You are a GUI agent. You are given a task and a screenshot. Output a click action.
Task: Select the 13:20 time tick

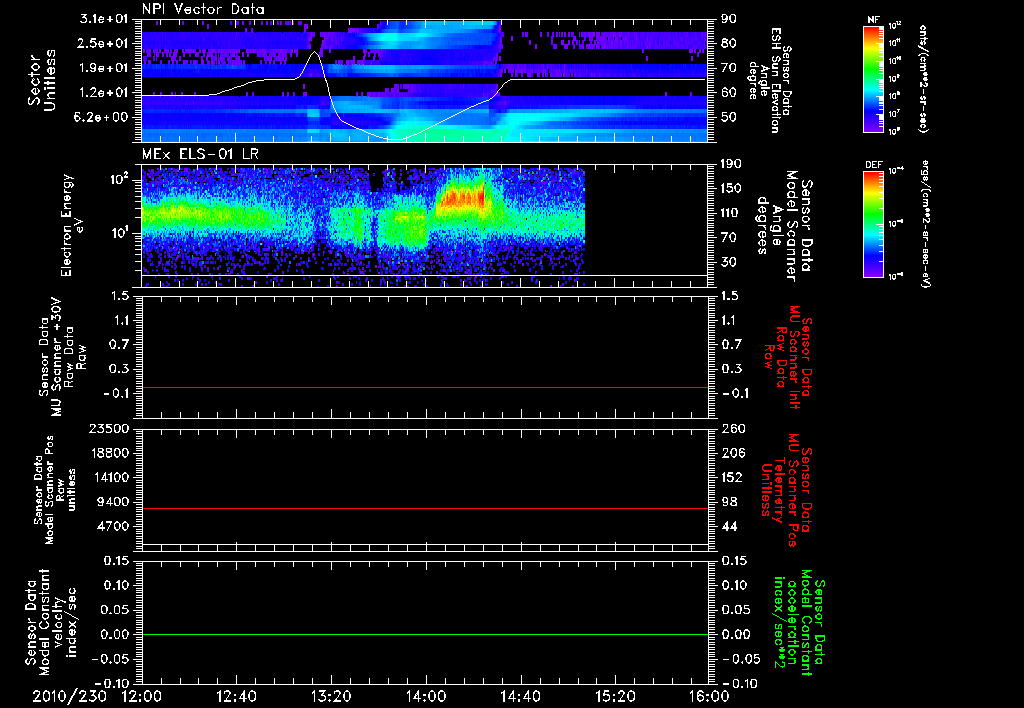pyautogui.click(x=331, y=696)
